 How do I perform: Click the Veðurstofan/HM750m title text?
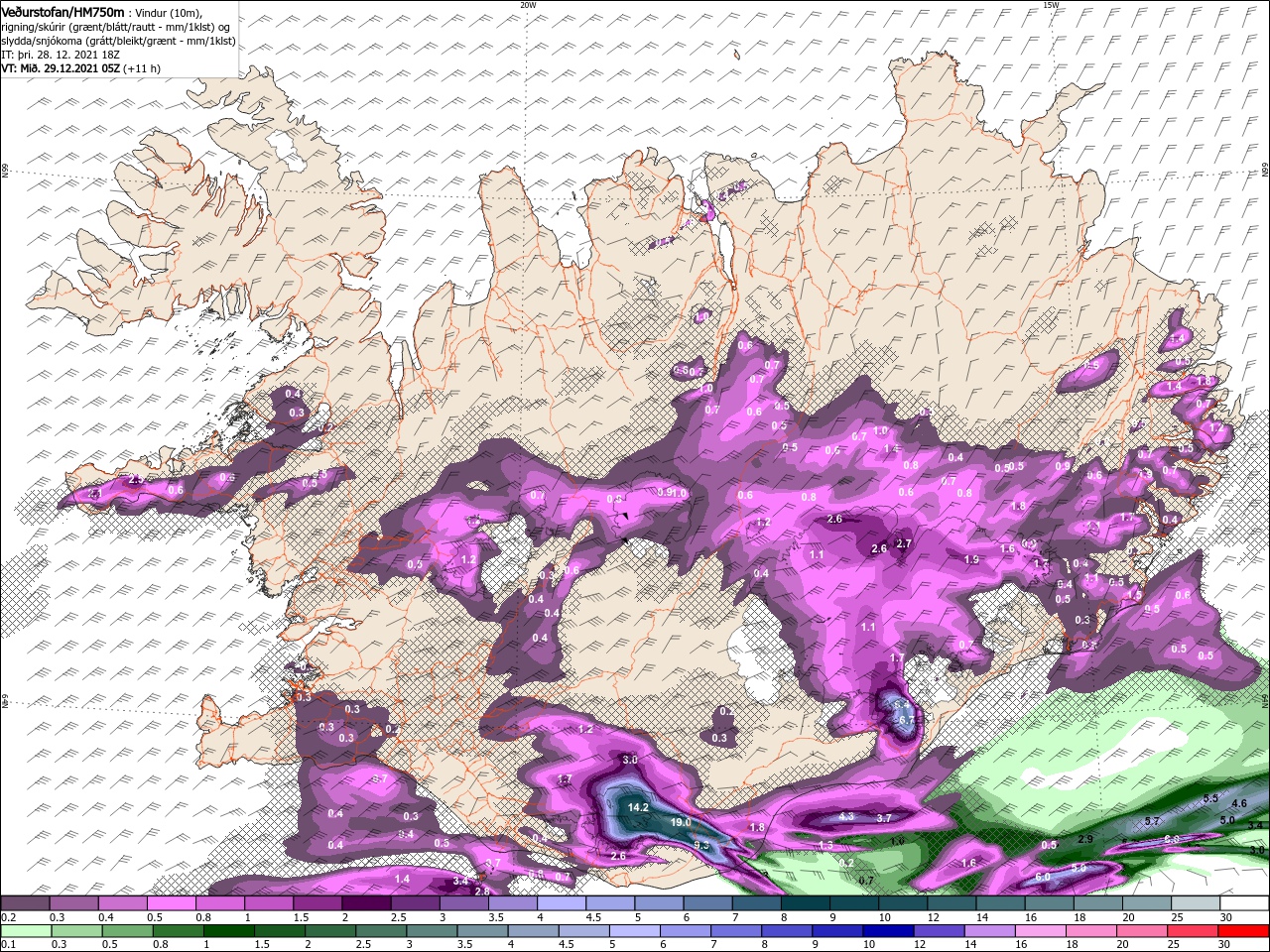click(63, 11)
